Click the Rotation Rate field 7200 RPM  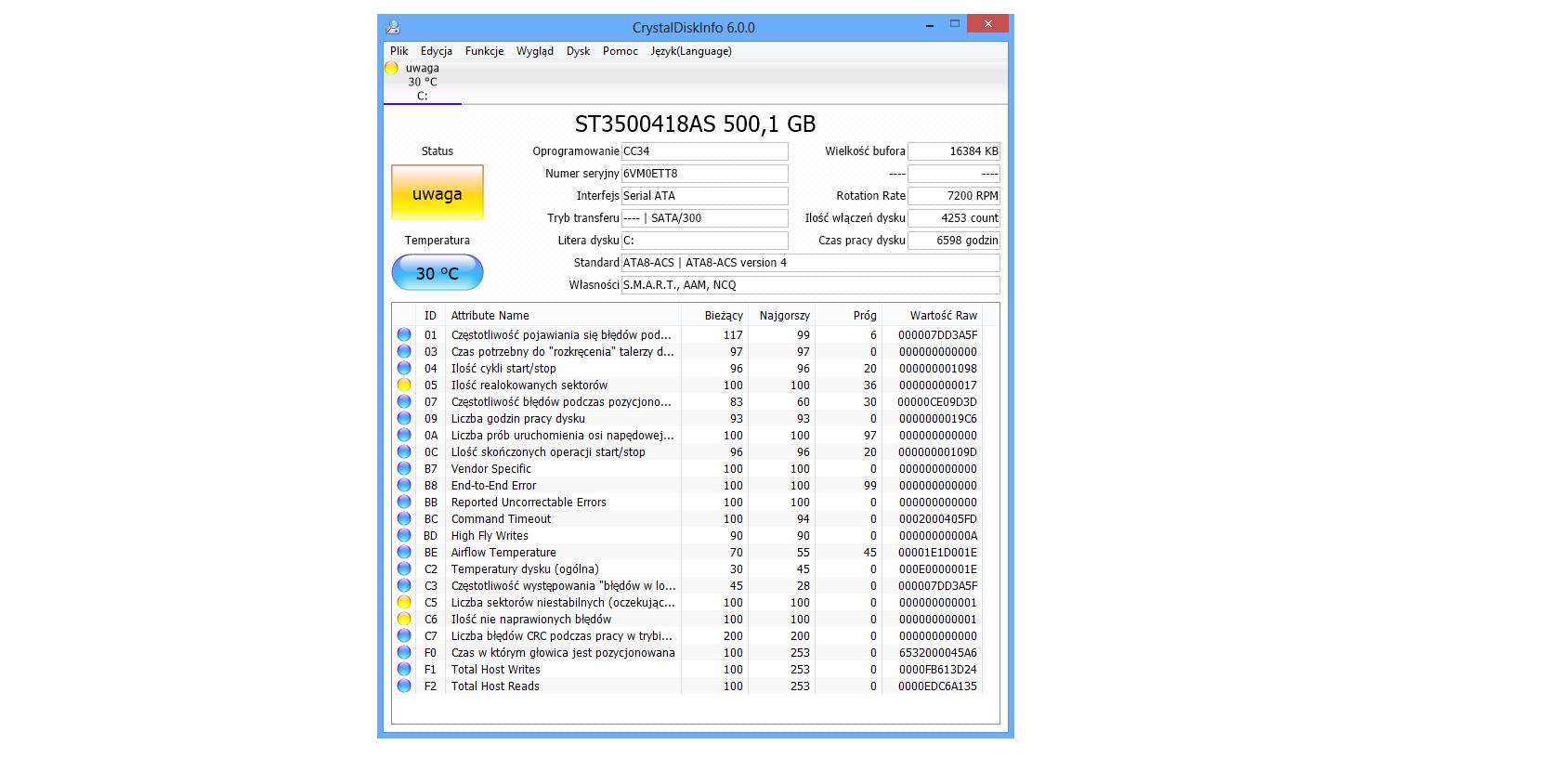pos(953,196)
